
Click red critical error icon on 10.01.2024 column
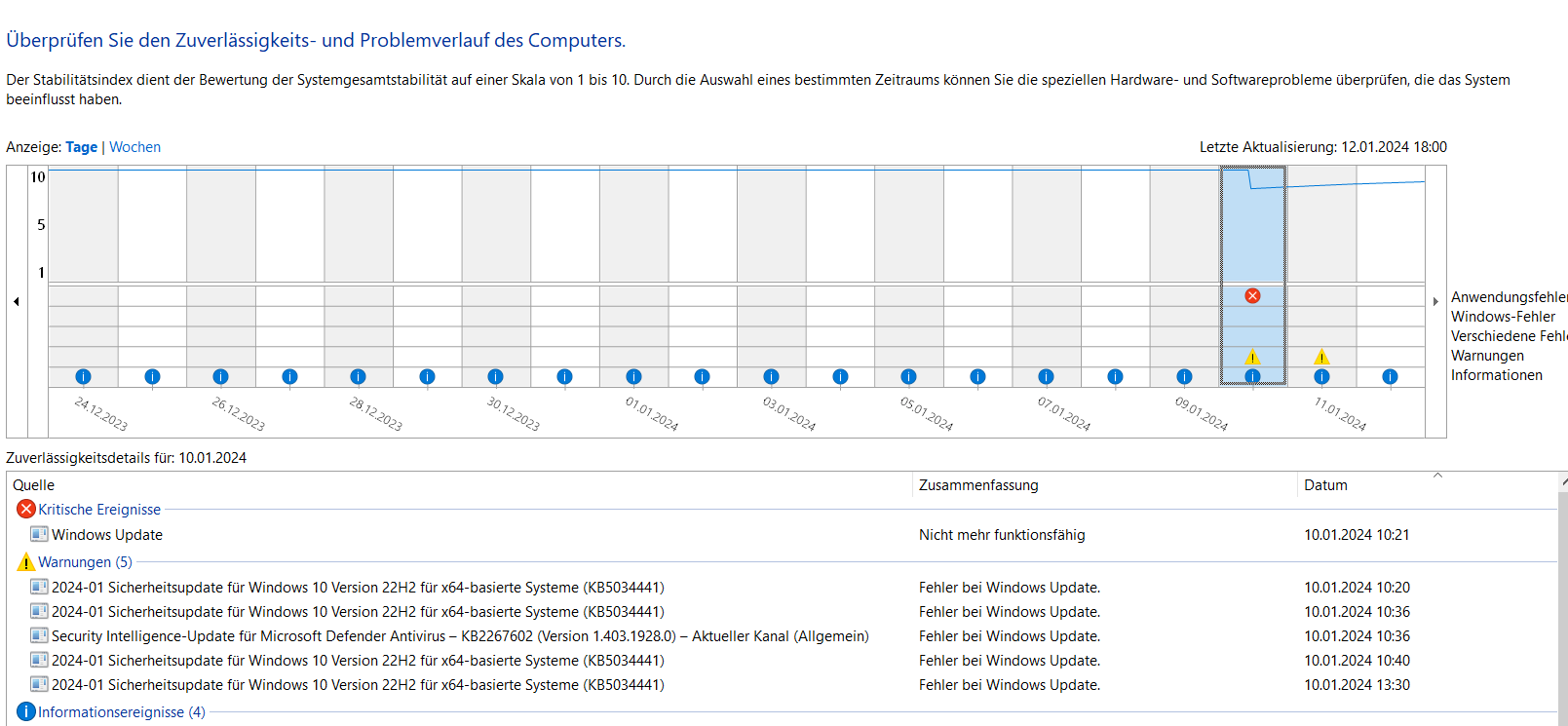tap(1252, 295)
